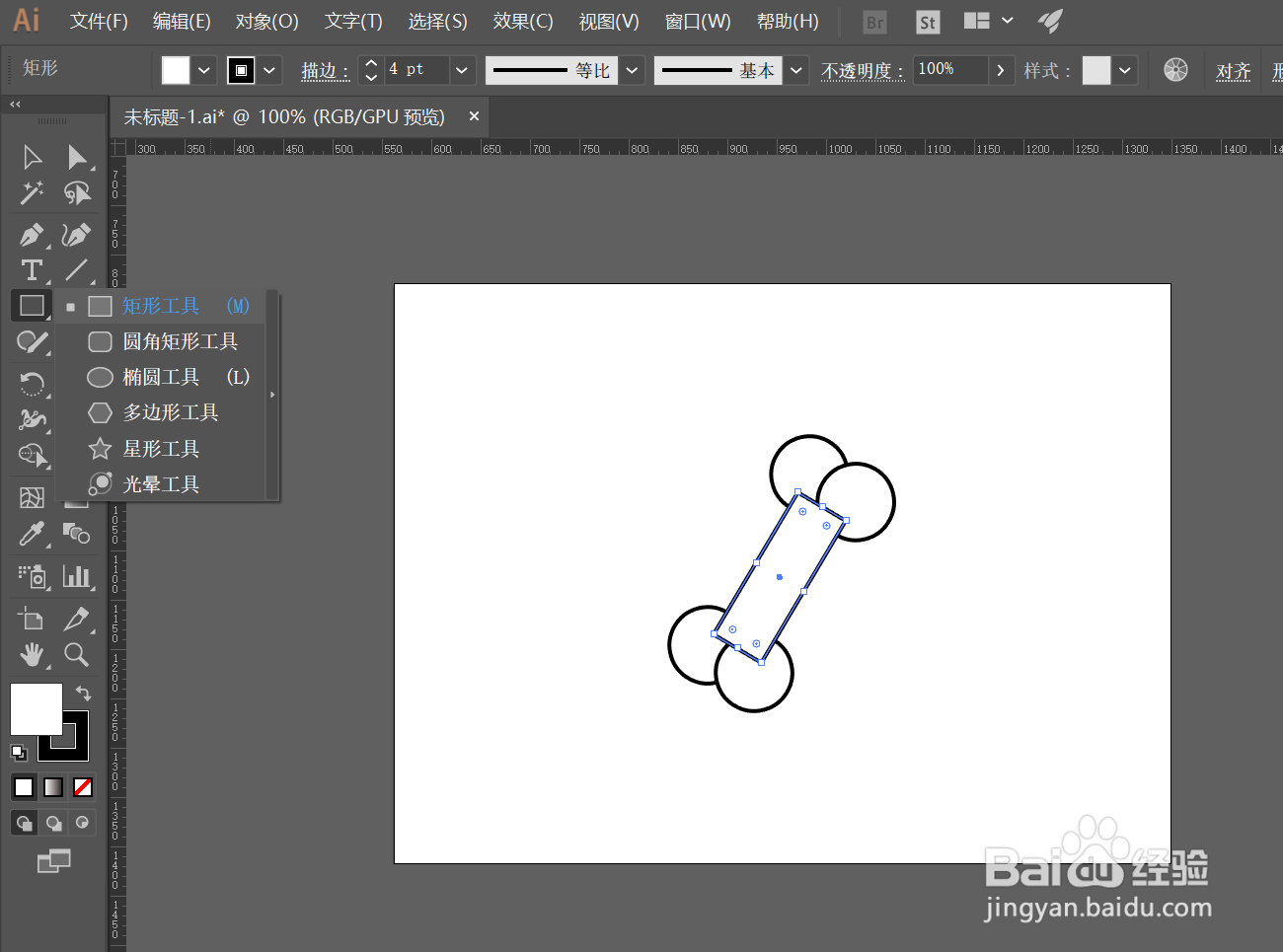Image resolution: width=1283 pixels, height=952 pixels.
Task: Choose 光晕工具 from the flyout
Action: (162, 484)
